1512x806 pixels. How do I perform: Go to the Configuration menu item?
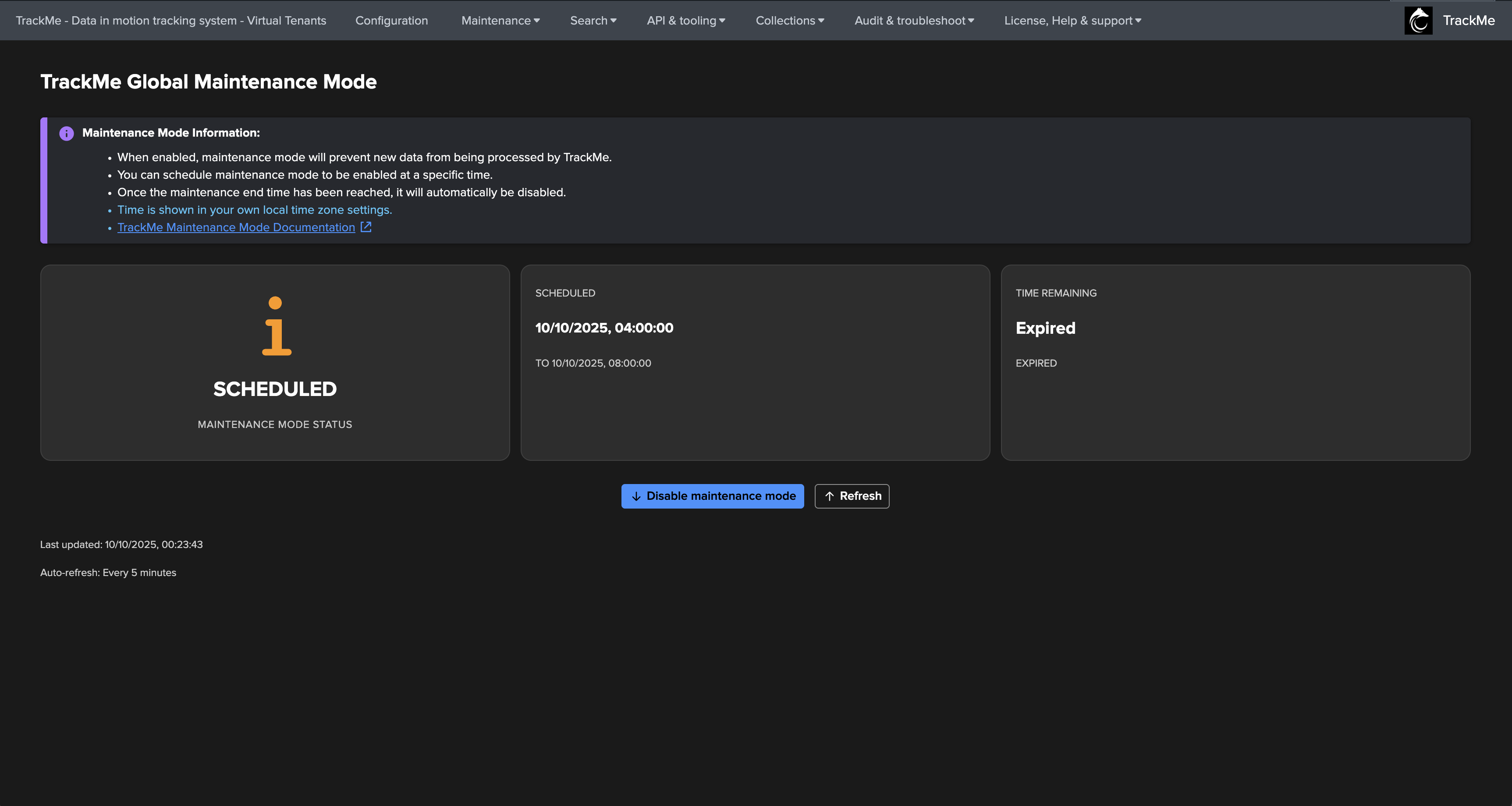(x=391, y=21)
